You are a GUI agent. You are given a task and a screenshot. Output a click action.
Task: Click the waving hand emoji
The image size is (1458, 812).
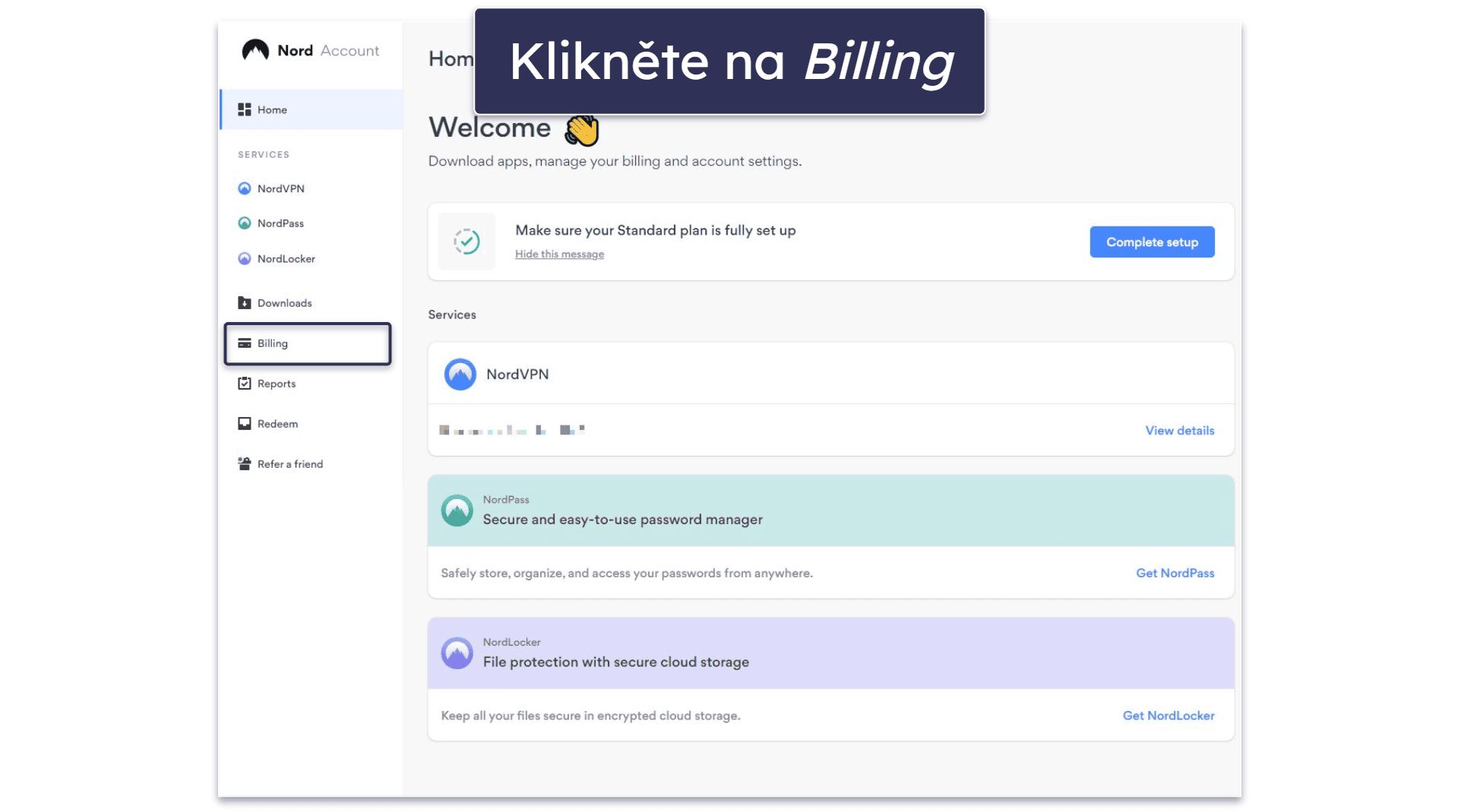582,130
